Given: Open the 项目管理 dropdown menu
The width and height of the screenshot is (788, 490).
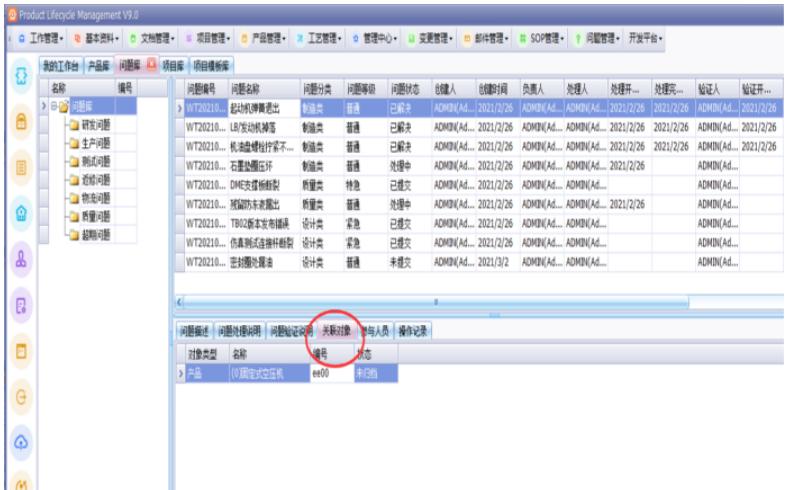Looking at the screenshot, I should click(x=205, y=38).
